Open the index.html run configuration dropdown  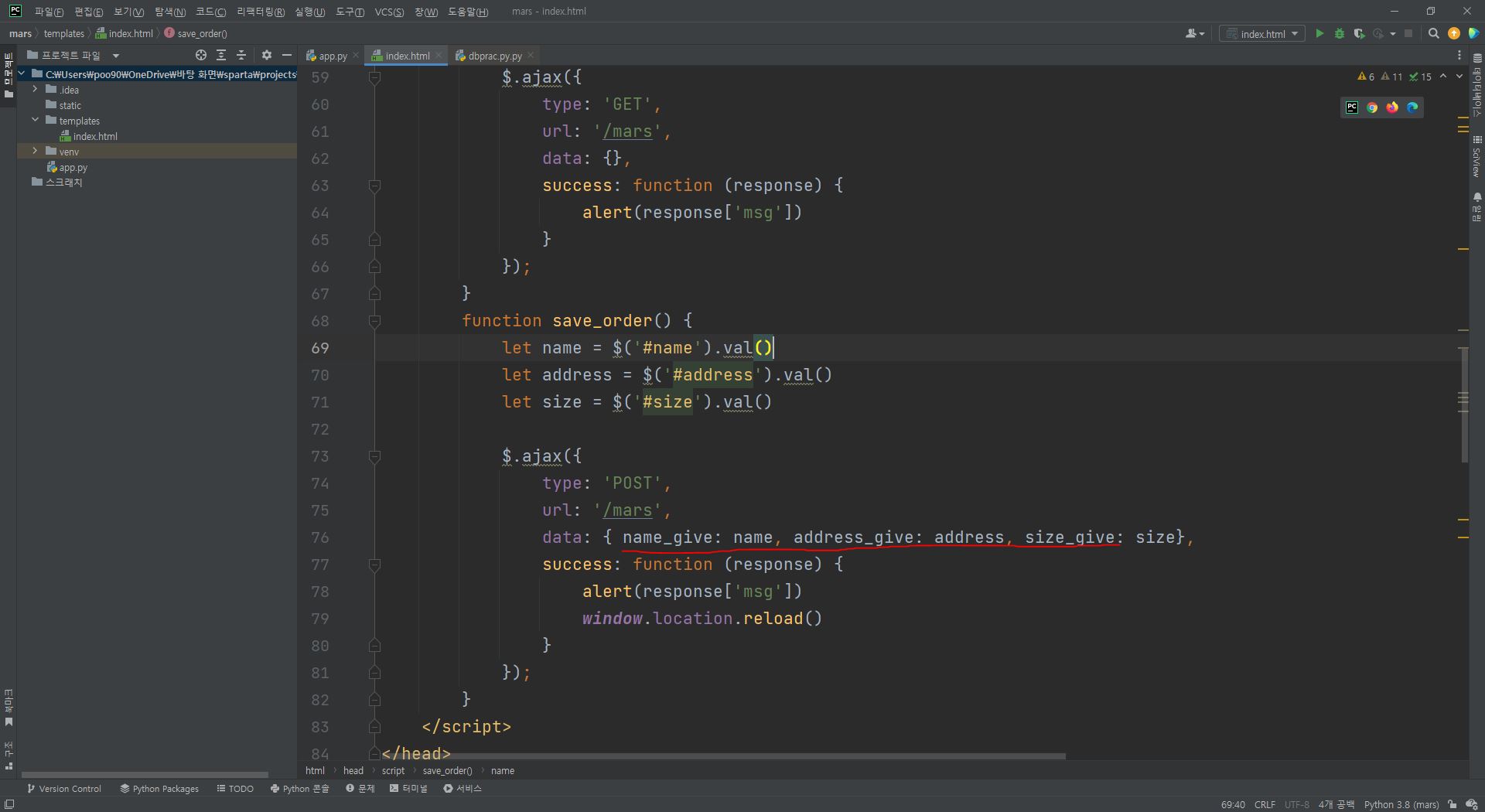[1262, 33]
